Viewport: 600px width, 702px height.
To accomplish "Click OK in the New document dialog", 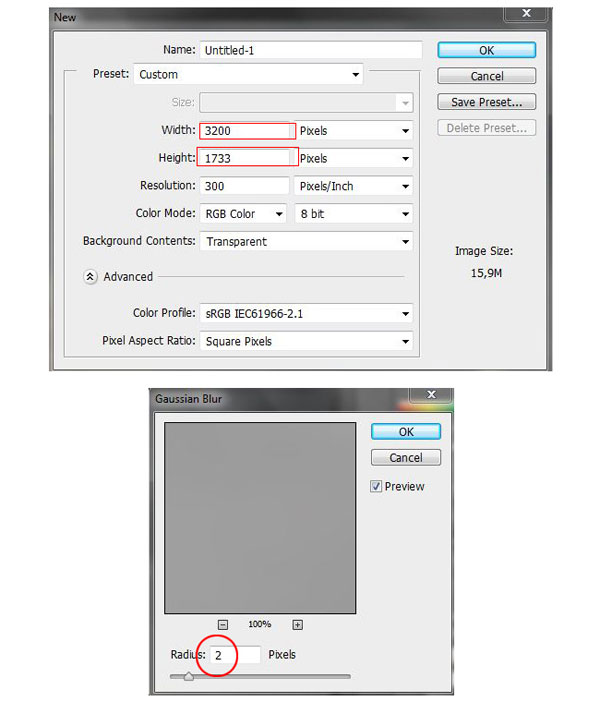I will 486,50.
